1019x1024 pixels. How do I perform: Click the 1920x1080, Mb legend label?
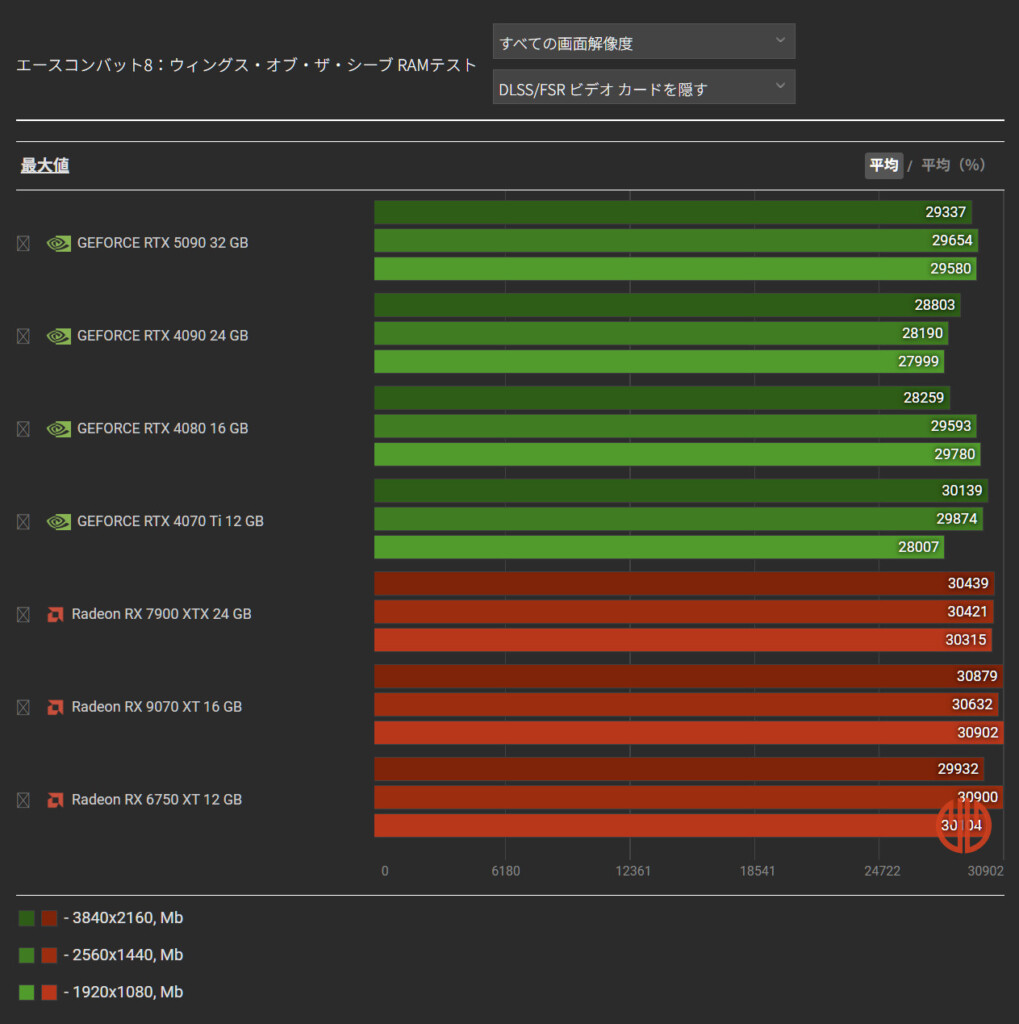pyautogui.click(x=127, y=992)
